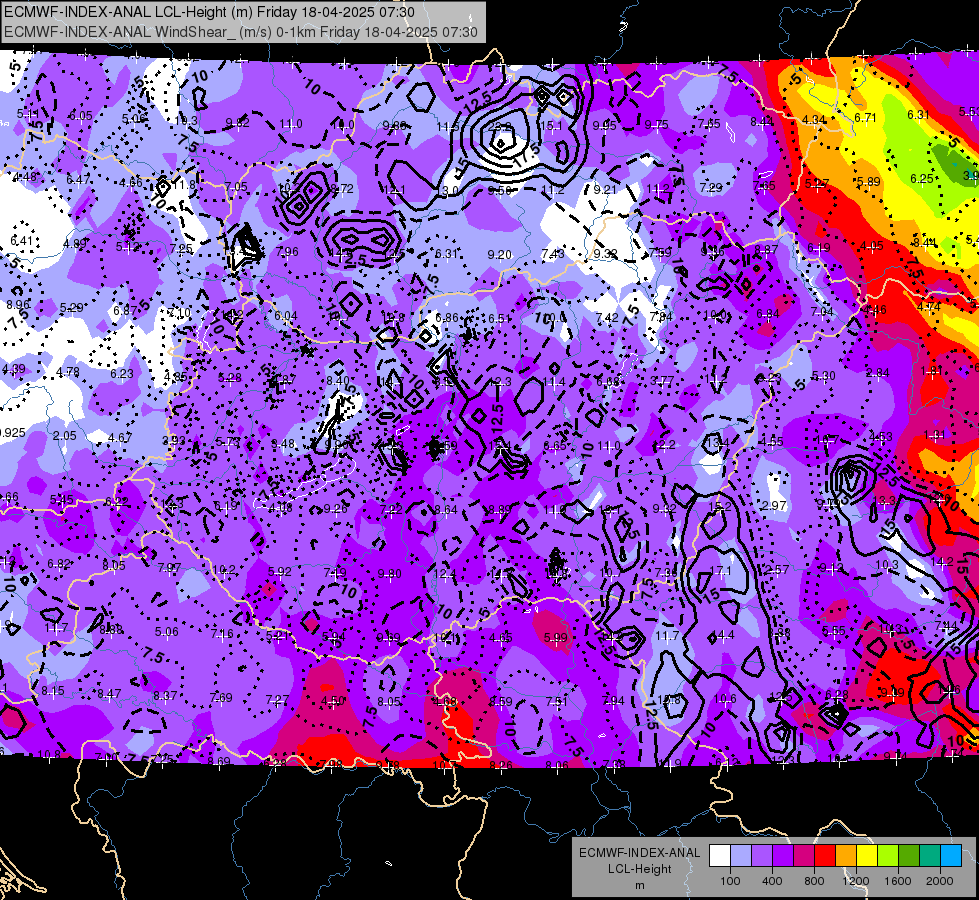Click the 9.80 wind shear value
This screenshot has height=900, width=979.
(390, 573)
